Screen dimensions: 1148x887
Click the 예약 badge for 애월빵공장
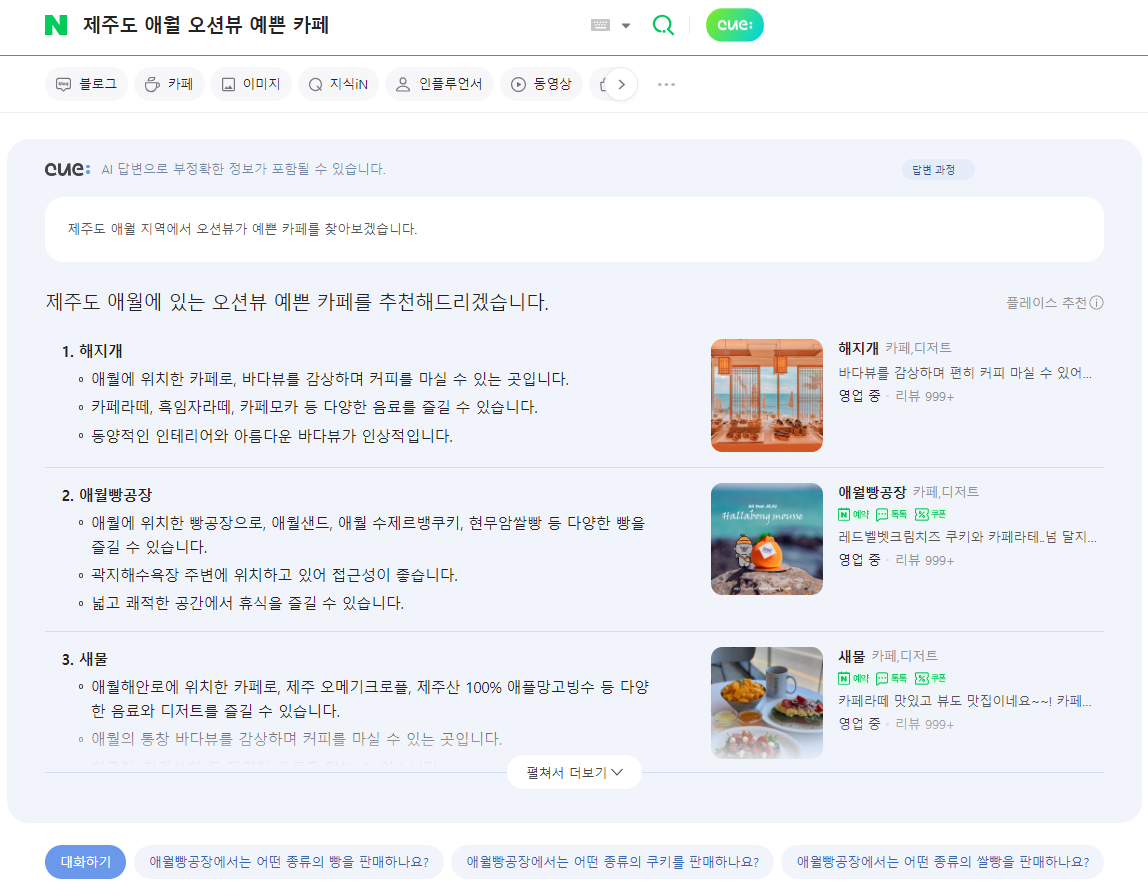(854, 514)
